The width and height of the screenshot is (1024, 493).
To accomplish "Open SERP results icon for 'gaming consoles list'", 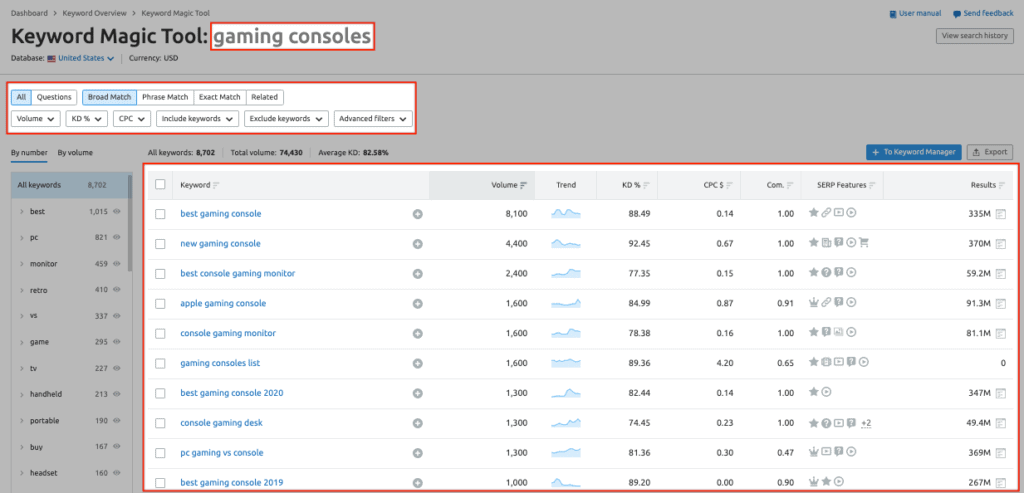I will click(x=1000, y=363).
